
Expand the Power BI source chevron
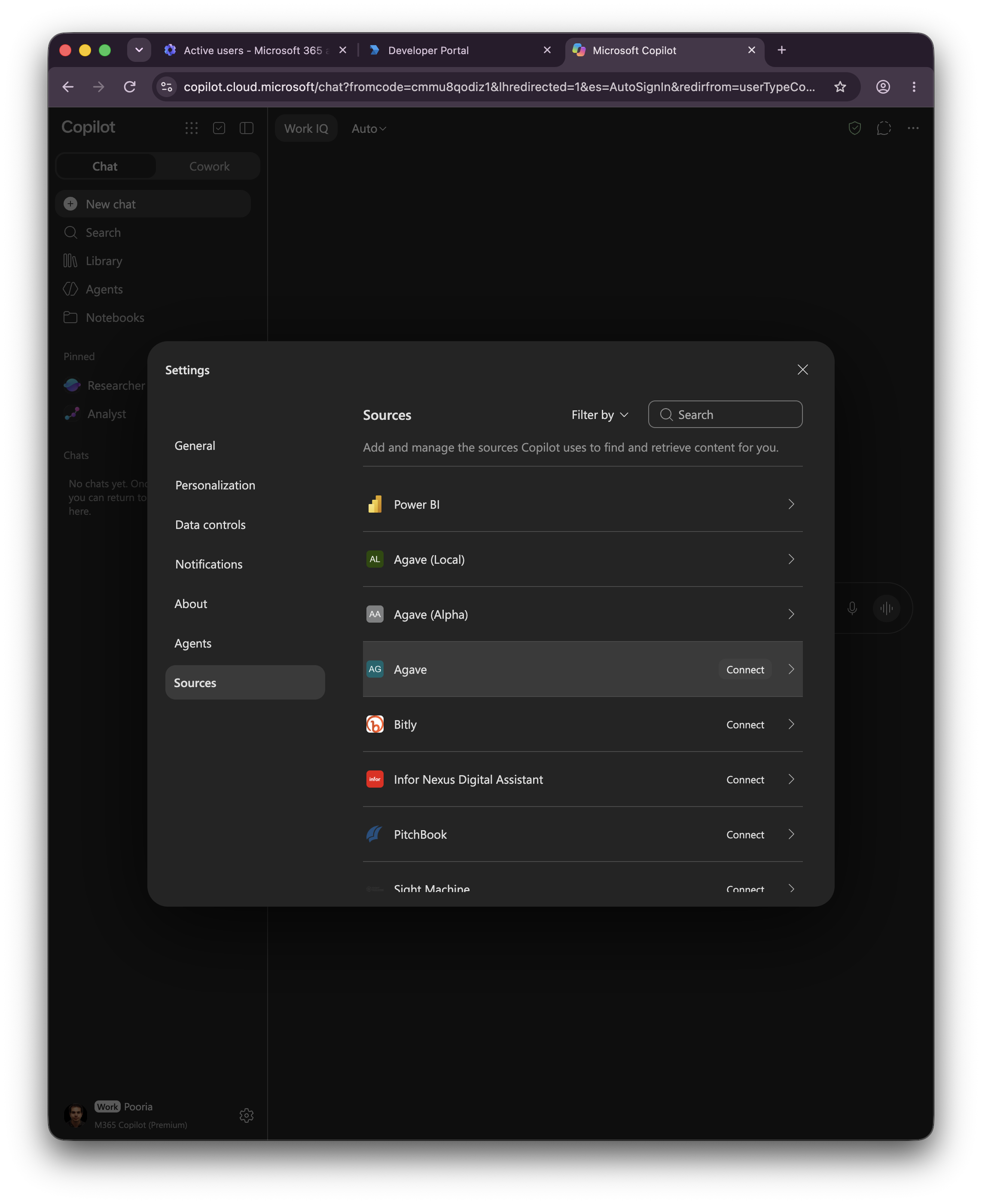(x=791, y=504)
